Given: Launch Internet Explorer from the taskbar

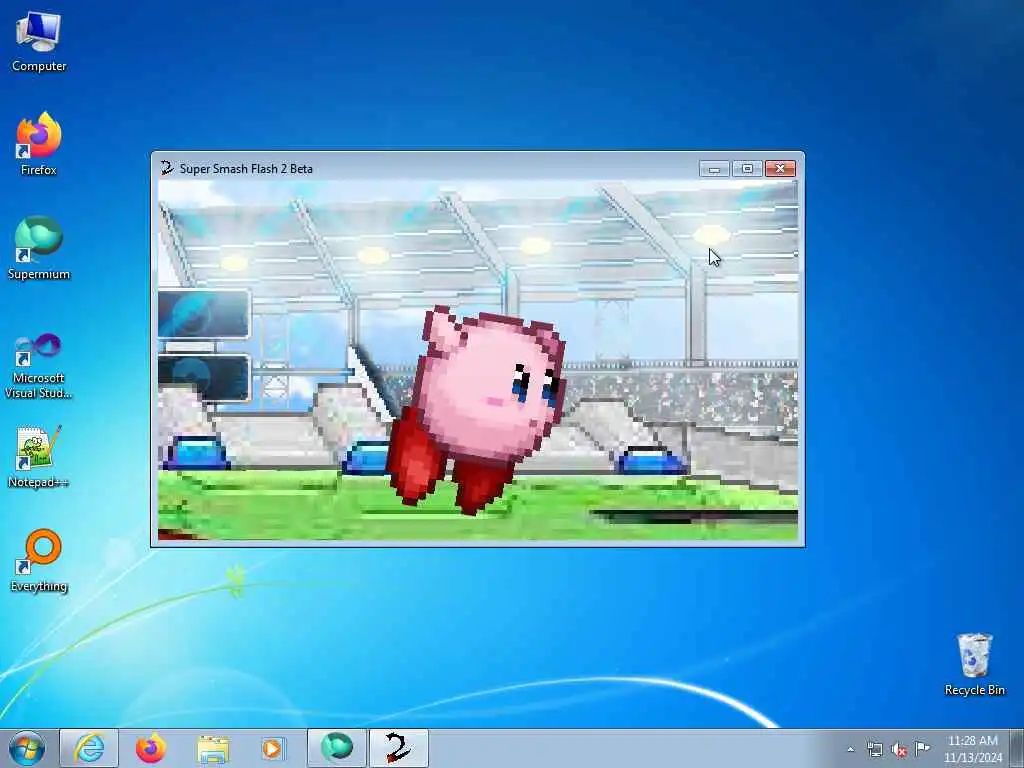Looking at the screenshot, I should click(89, 748).
